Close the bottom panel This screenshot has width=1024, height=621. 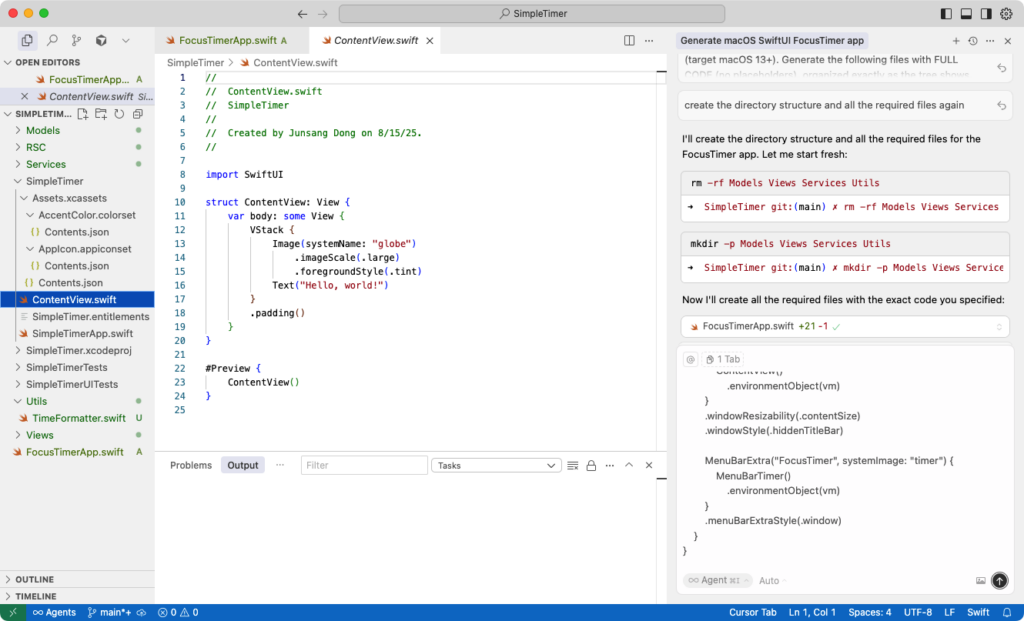[648, 466]
